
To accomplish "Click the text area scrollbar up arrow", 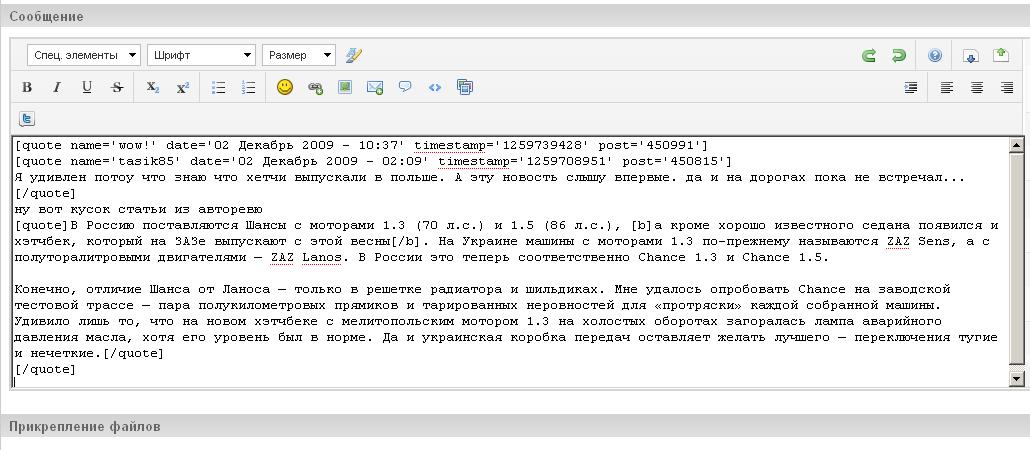I will point(1016,145).
